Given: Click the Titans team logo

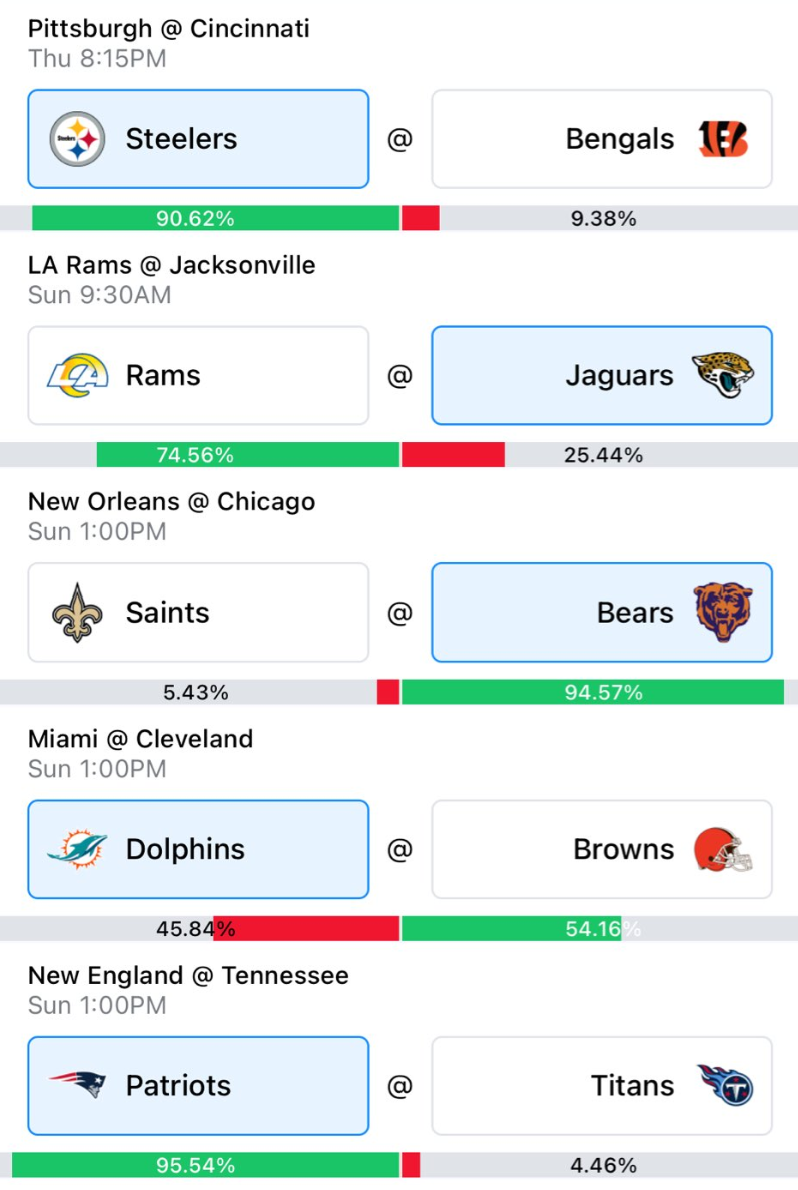Looking at the screenshot, I should pos(724,1085).
